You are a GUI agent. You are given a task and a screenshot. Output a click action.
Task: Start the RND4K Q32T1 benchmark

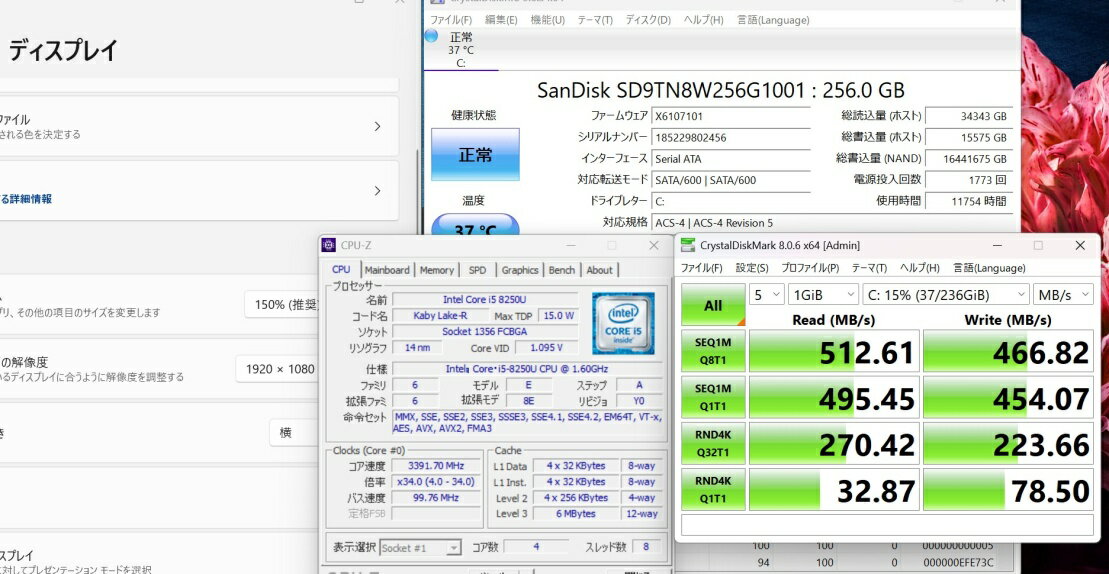coord(712,443)
